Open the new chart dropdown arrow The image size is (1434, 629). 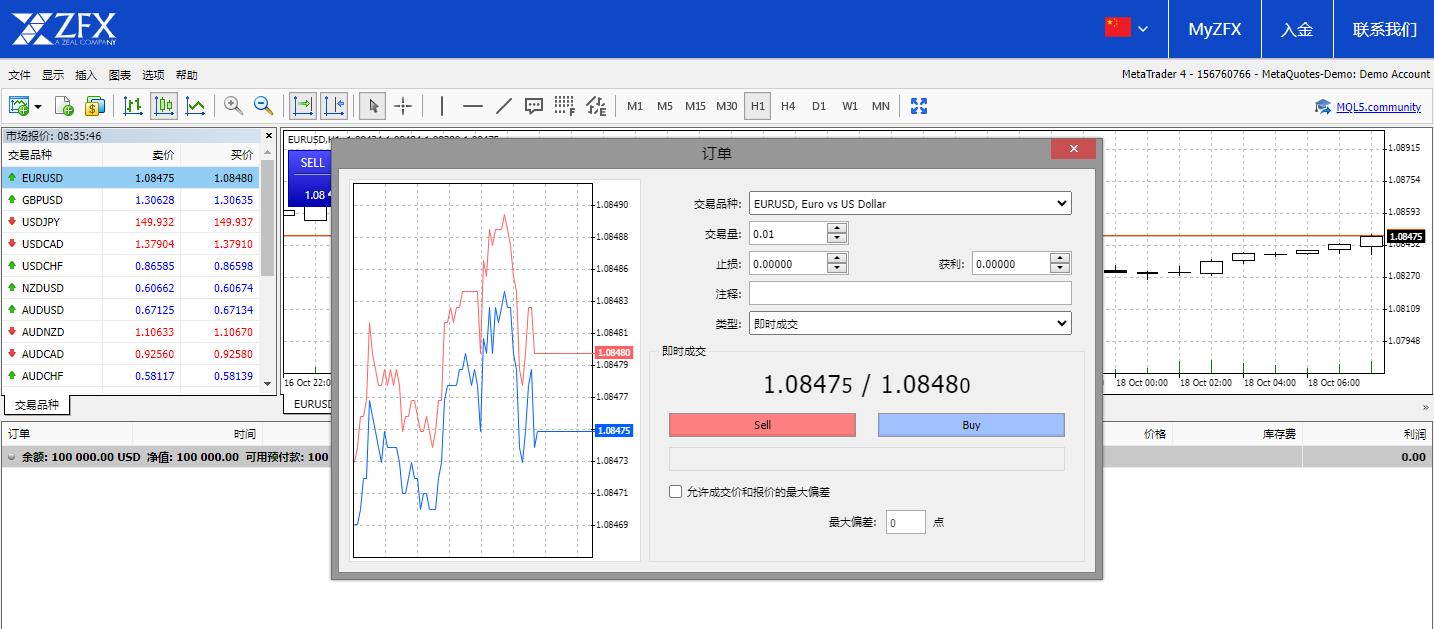(38, 106)
